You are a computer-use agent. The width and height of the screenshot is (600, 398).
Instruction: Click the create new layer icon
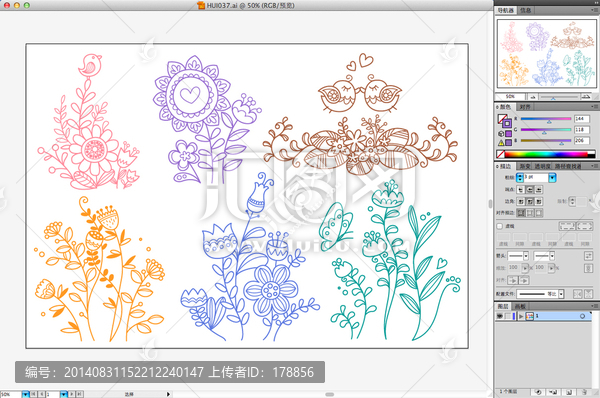click(x=569, y=392)
